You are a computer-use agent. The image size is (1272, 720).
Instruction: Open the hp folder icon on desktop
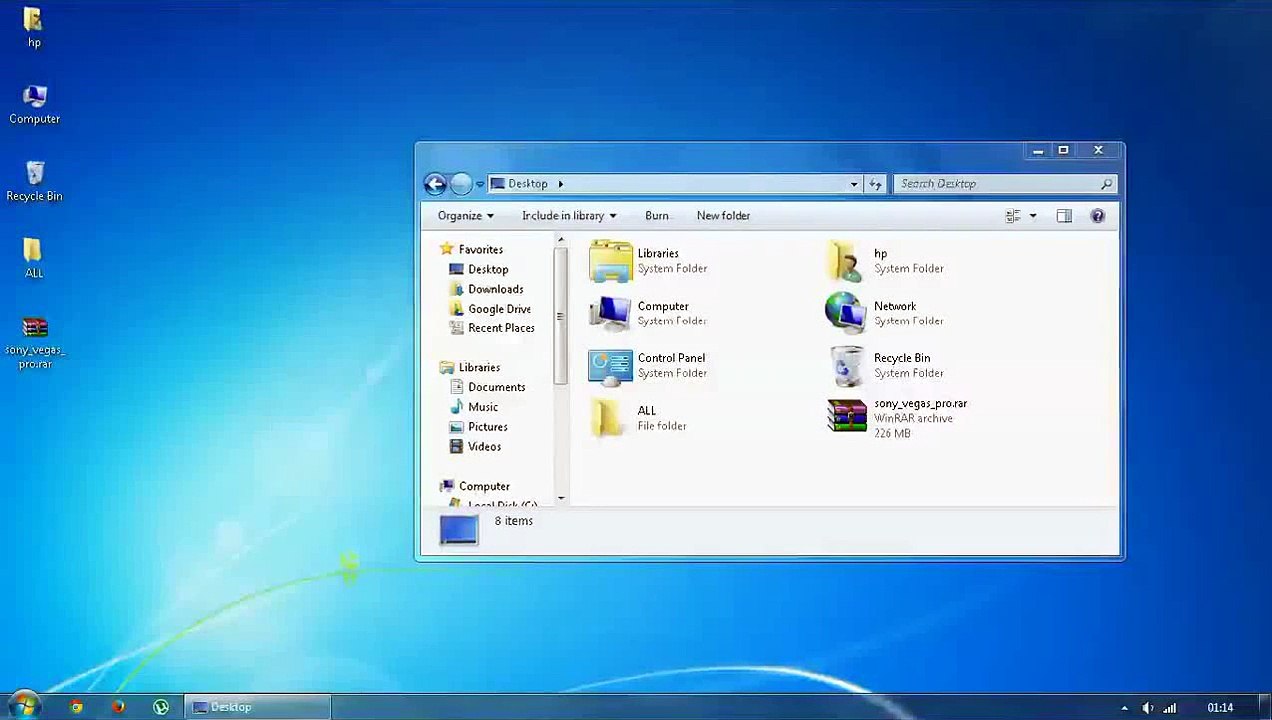tap(33, 27)
